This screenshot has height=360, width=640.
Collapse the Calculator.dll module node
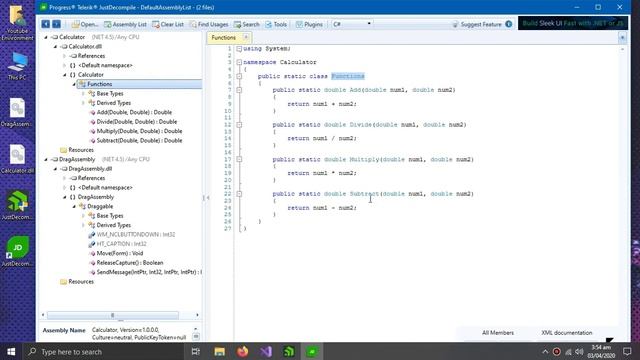pos(55,47)
